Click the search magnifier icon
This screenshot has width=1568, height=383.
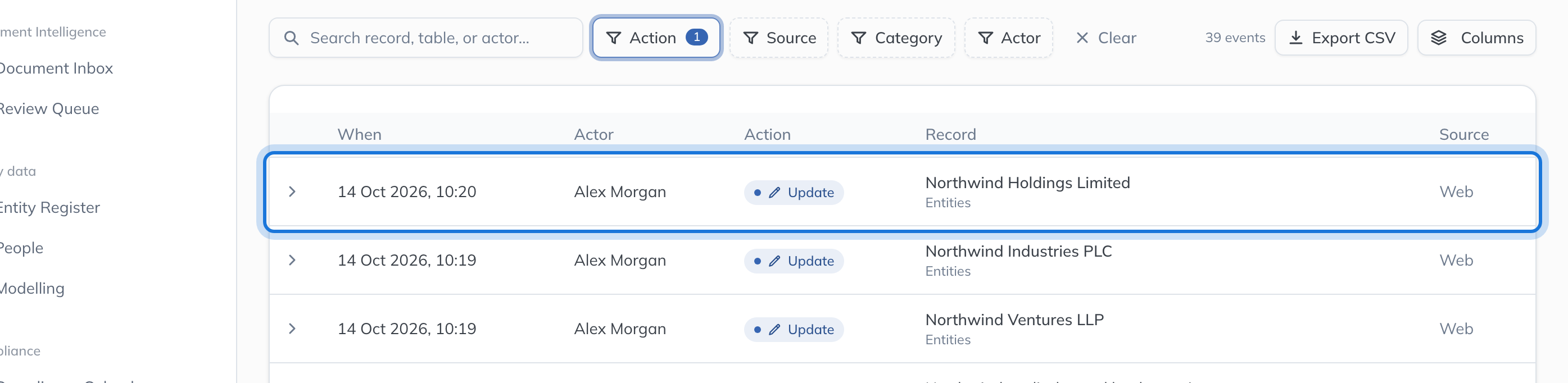click(292, 38)
